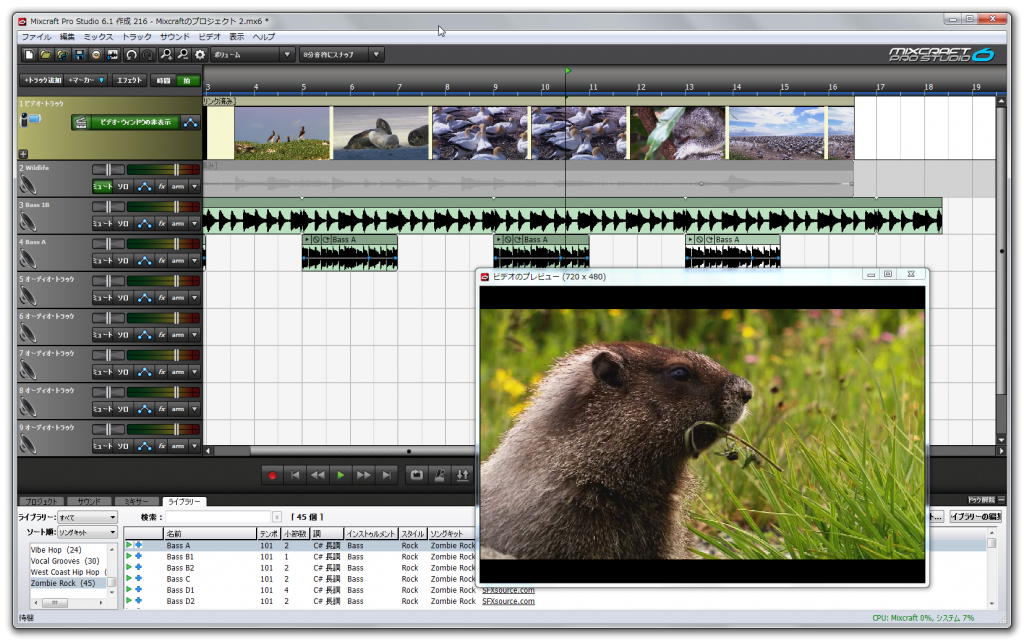Click the add track button
1024x641 pixels.
pyautogui.click(x=42, y=80)
